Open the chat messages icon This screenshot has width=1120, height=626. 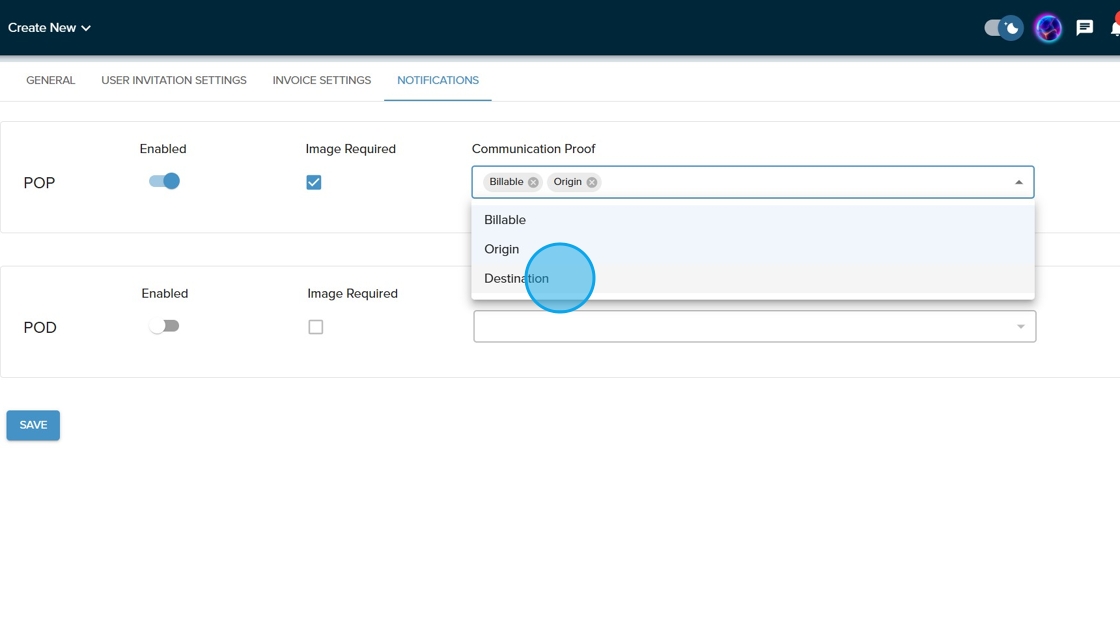[1084, 28]
